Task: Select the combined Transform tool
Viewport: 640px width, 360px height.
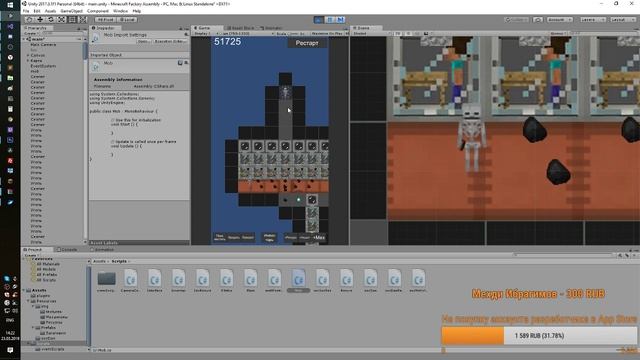Action: [x=82, y=20]
